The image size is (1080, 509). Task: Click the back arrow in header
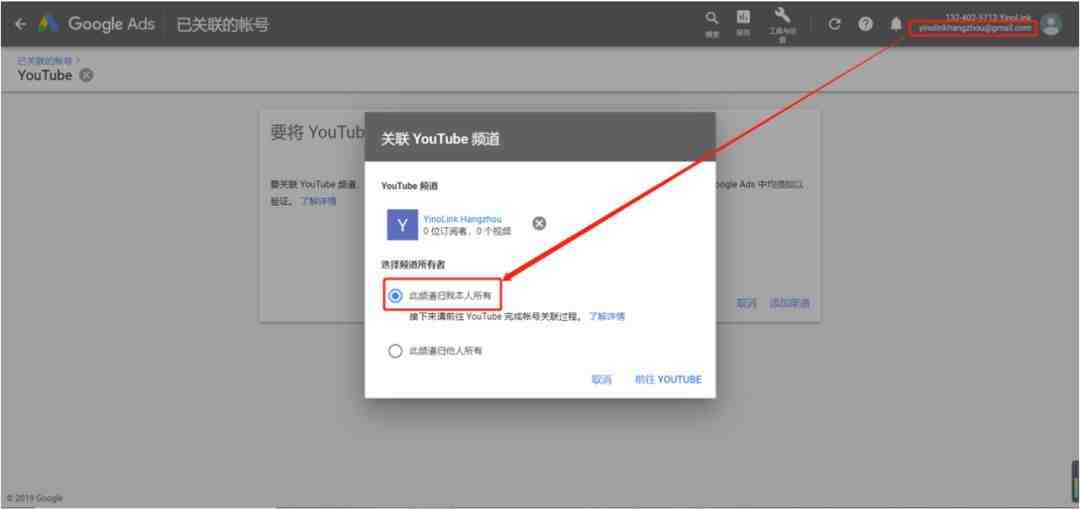tap(21, 24)
